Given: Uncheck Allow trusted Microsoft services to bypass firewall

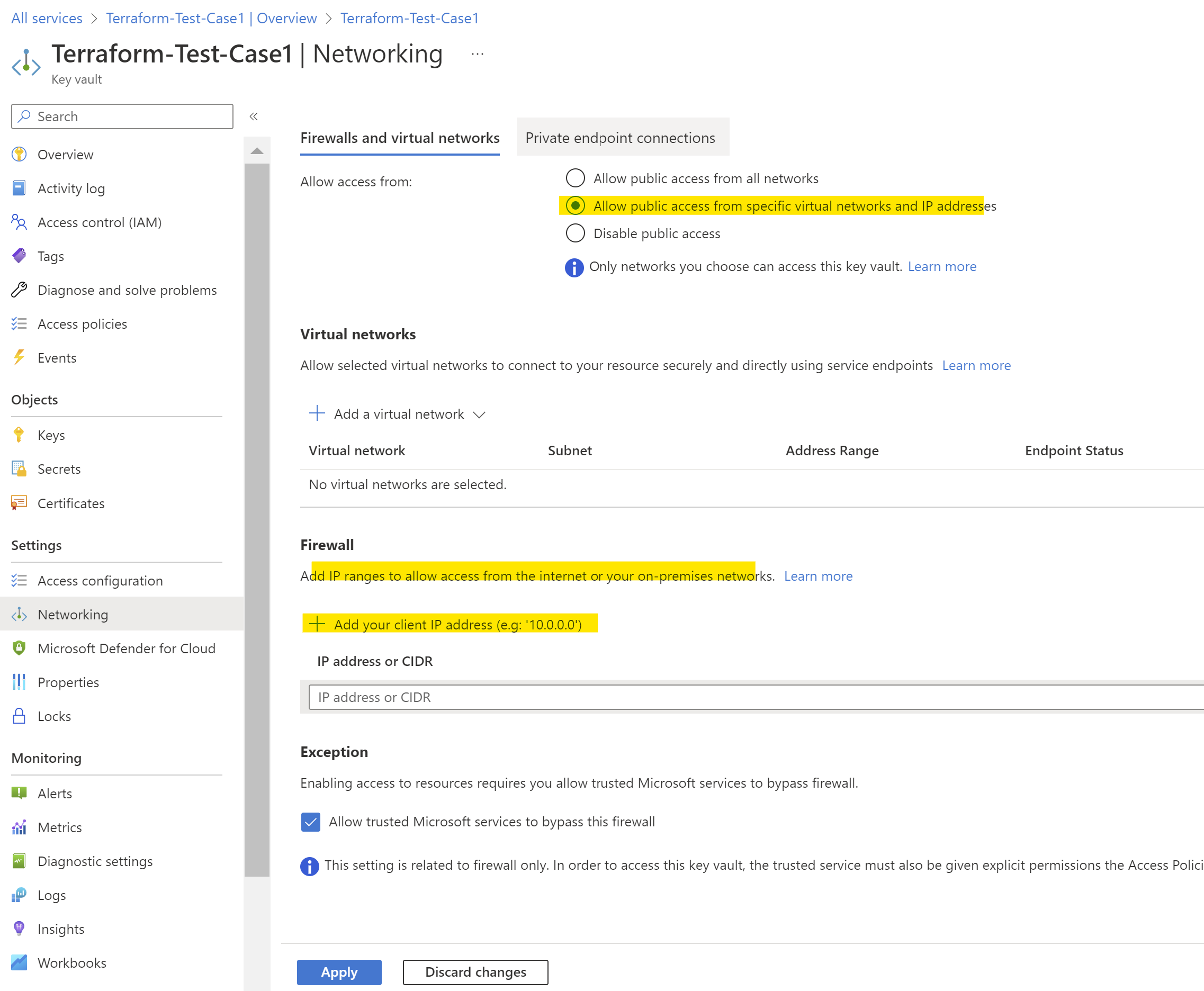Looking at the screenshot, I should click(x=311, y=822).
